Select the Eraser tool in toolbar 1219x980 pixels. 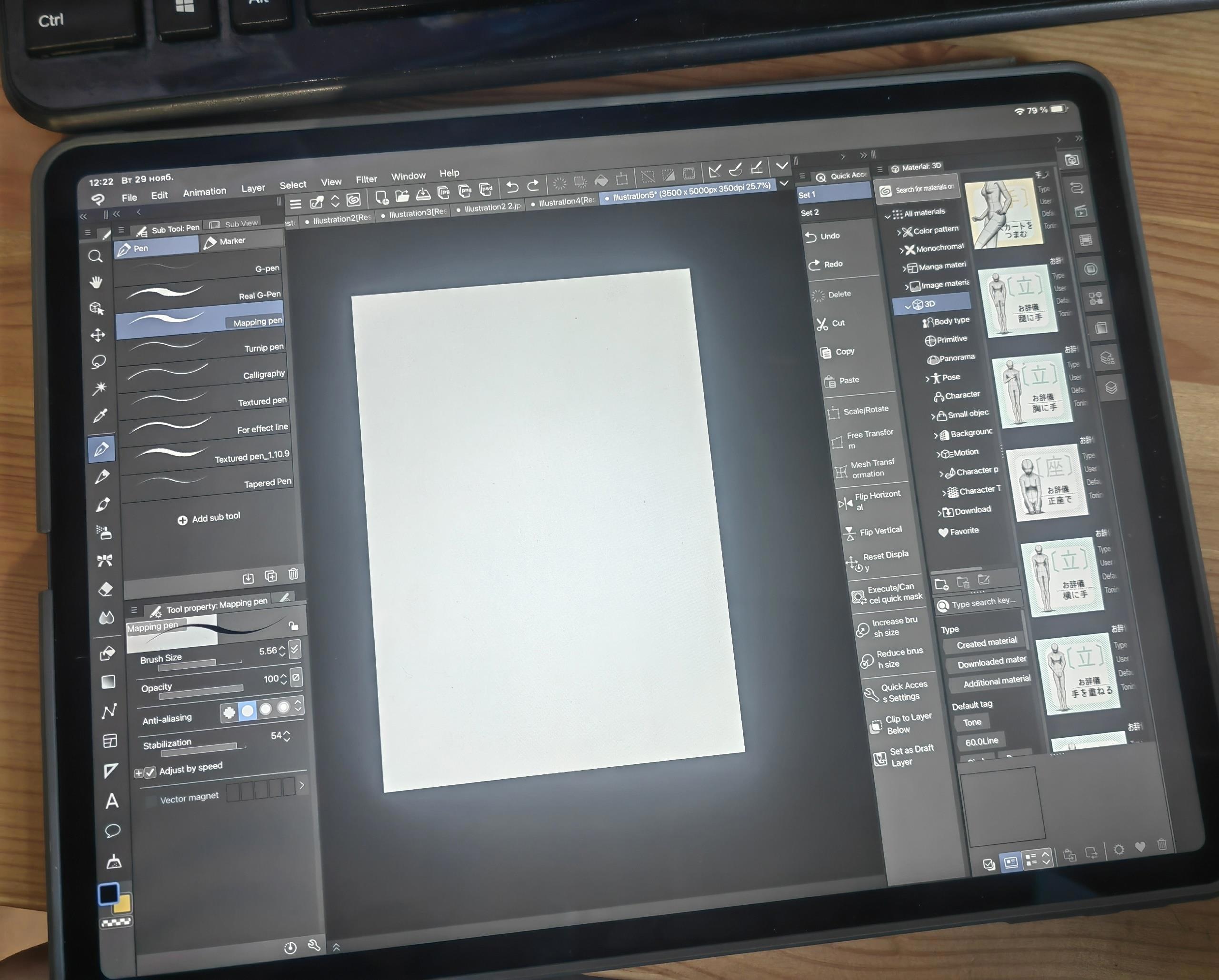[x=106, y=589]
